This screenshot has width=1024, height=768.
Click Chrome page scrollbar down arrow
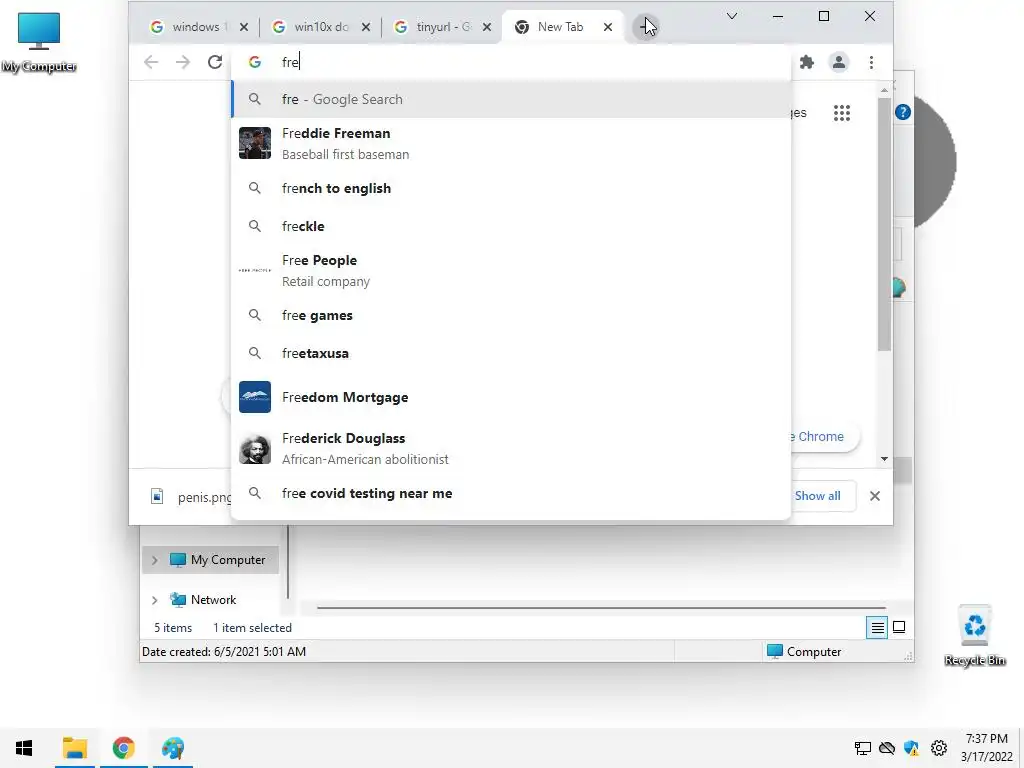(x=884, y=459)
